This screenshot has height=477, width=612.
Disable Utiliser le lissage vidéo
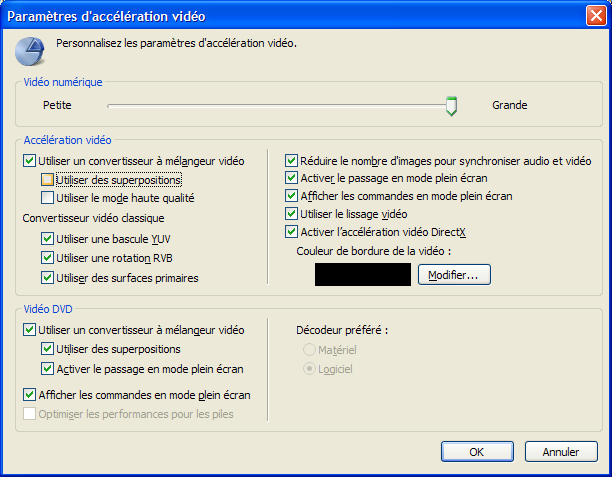point(291,214)
